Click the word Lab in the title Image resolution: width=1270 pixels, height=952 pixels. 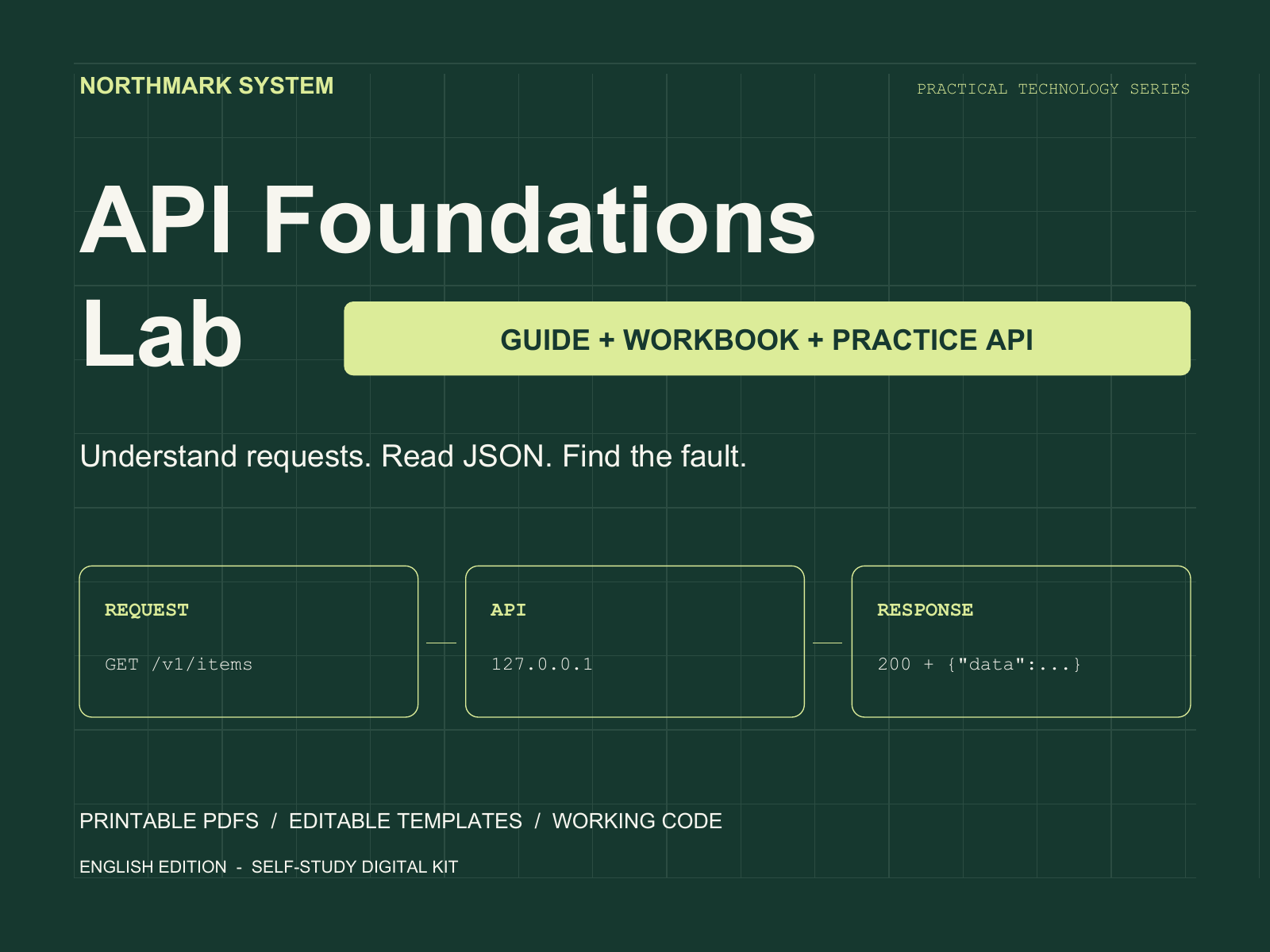pyautogui.click(x=161, y=334)
